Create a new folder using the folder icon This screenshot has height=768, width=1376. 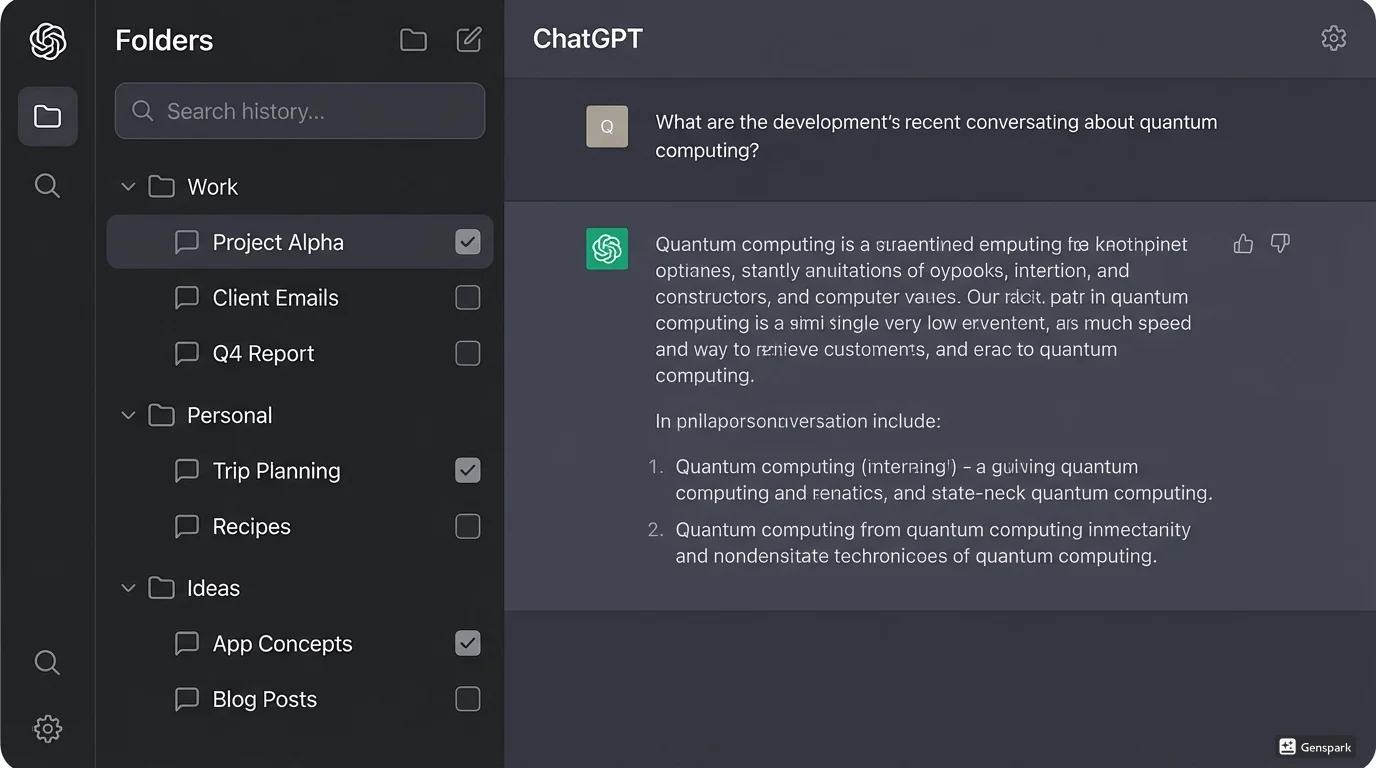pyautogui.click(x=413, y=39)
